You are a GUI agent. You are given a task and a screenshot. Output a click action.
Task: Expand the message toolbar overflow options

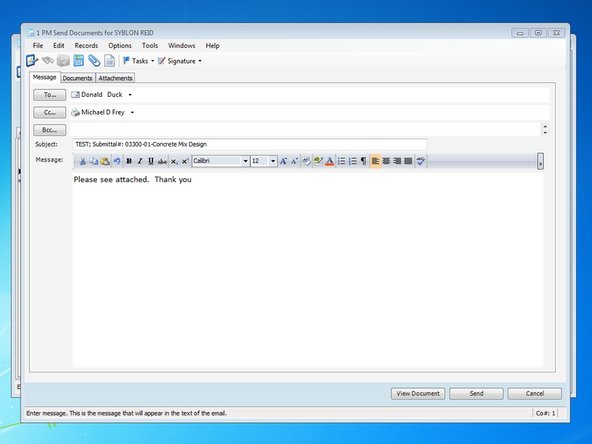click(541, 161)
